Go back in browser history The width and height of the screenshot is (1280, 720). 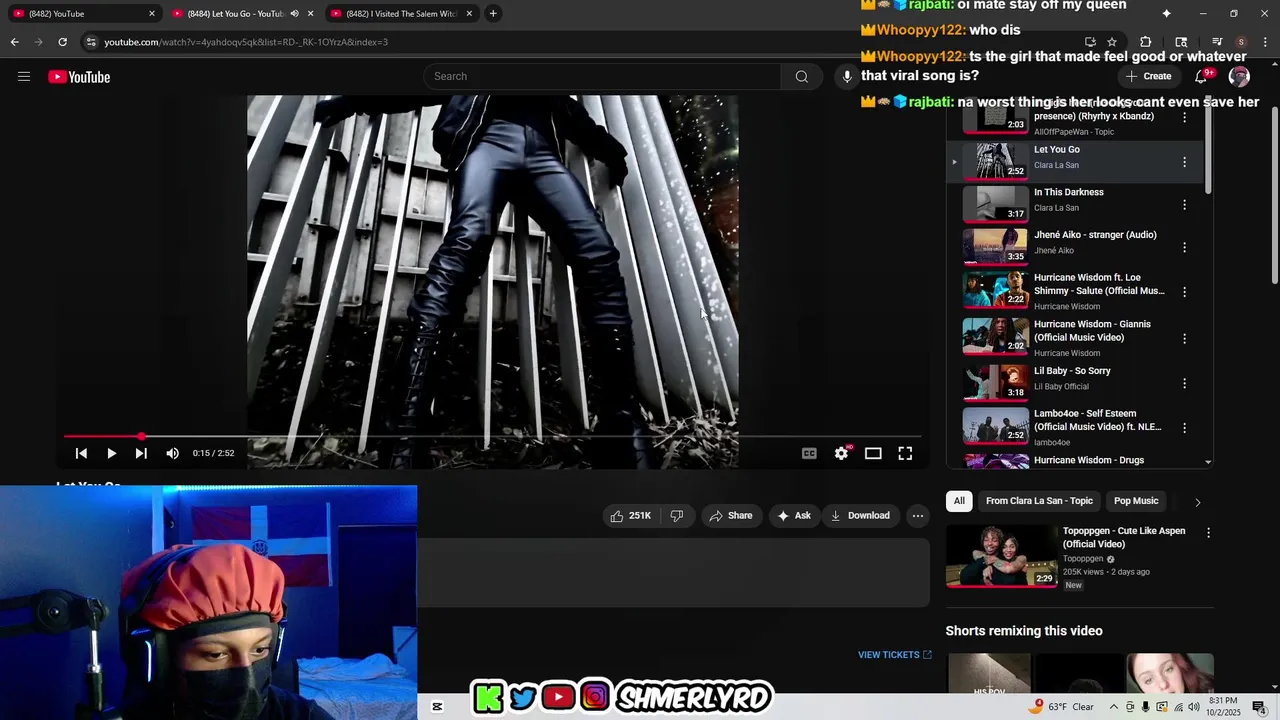tap(14, 42)
